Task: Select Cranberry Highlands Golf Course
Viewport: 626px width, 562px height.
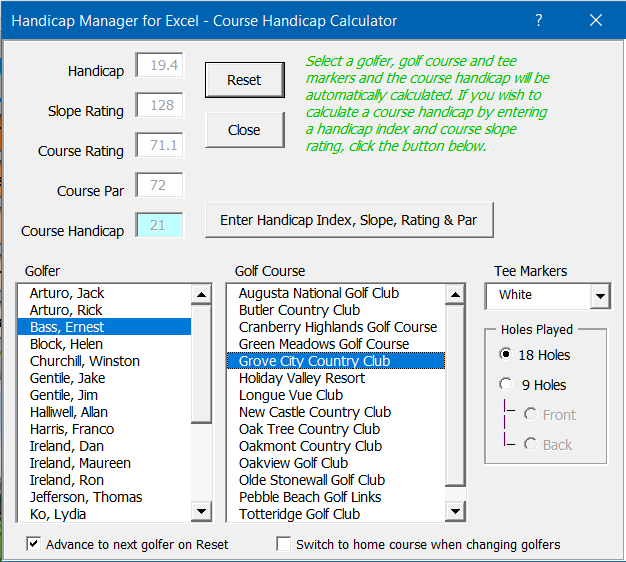Action: click(336, 327)
